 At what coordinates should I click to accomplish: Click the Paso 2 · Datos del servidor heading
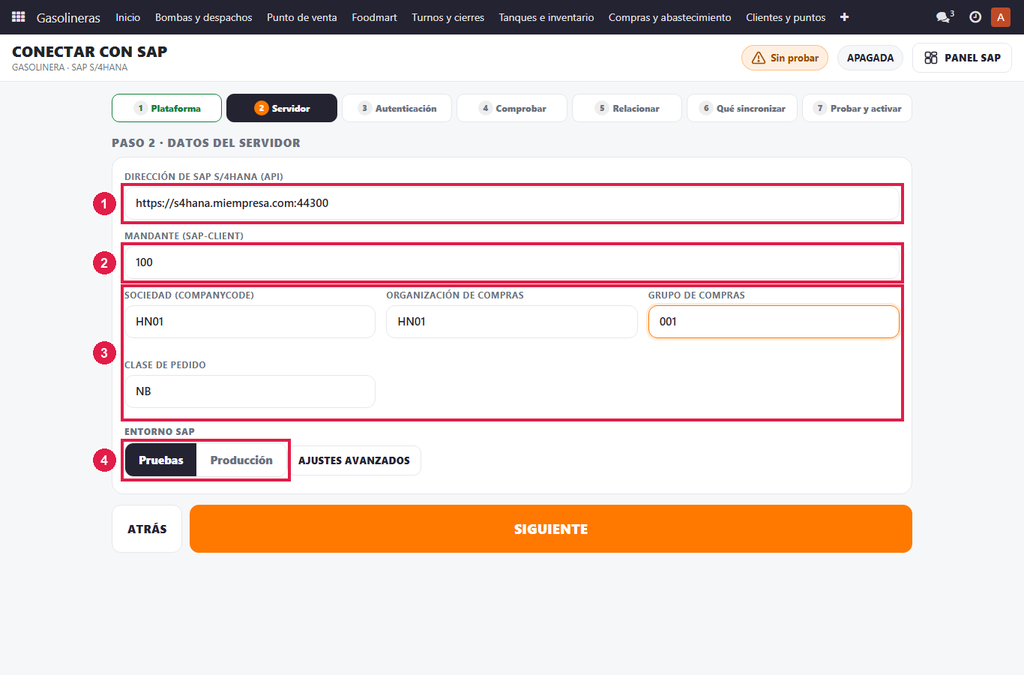pos(206,143)
